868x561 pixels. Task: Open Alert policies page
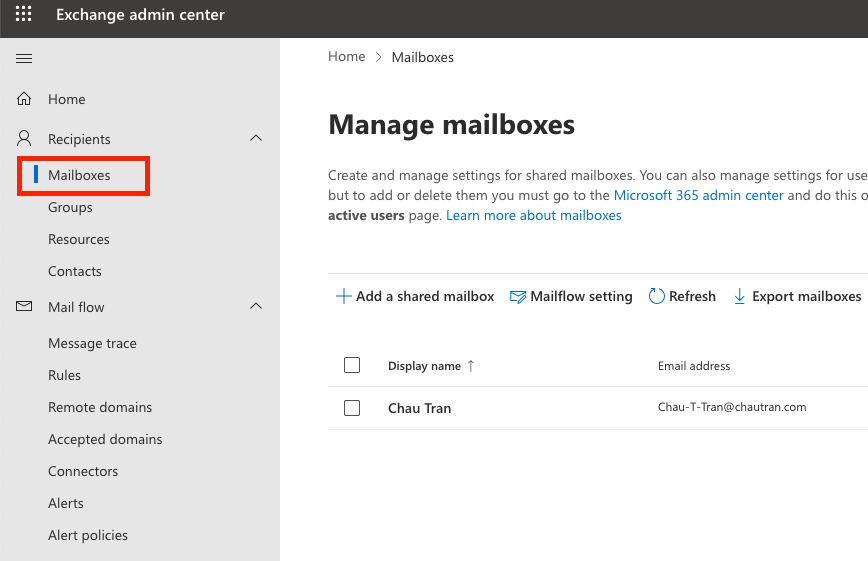point(88,536)
